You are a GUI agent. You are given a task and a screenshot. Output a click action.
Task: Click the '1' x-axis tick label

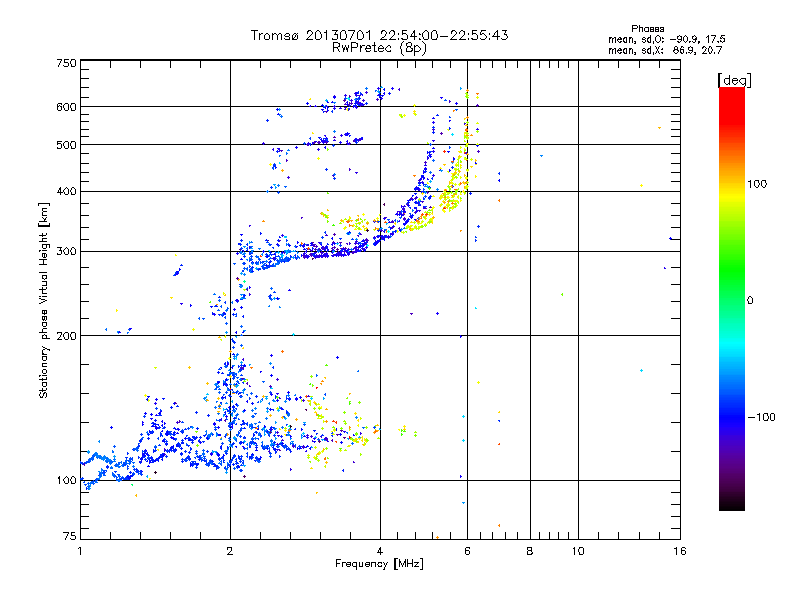80,551
